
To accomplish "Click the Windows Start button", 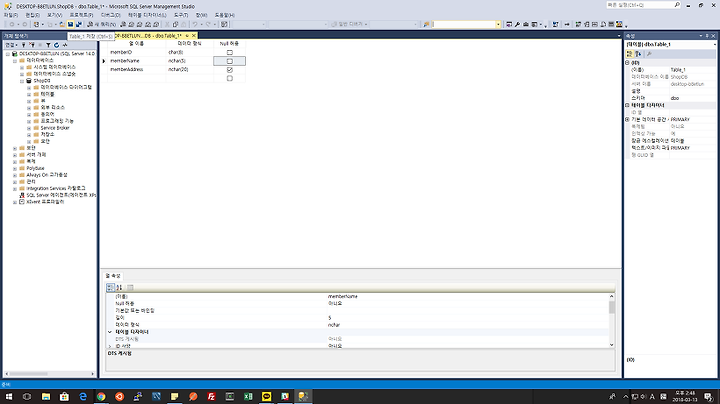I will pyautogui.click(x=8, y=396).
